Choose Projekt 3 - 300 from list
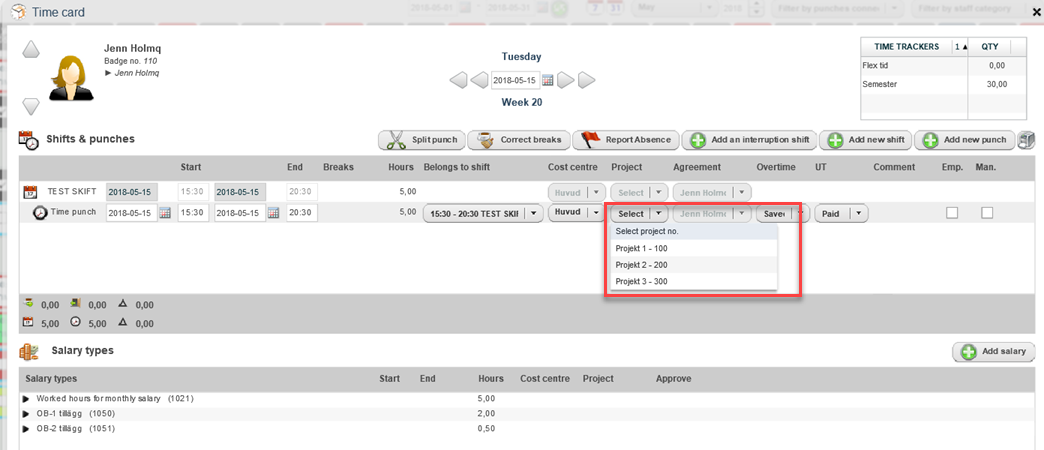Screen dimensions: 1044x450 pos(694,282)
